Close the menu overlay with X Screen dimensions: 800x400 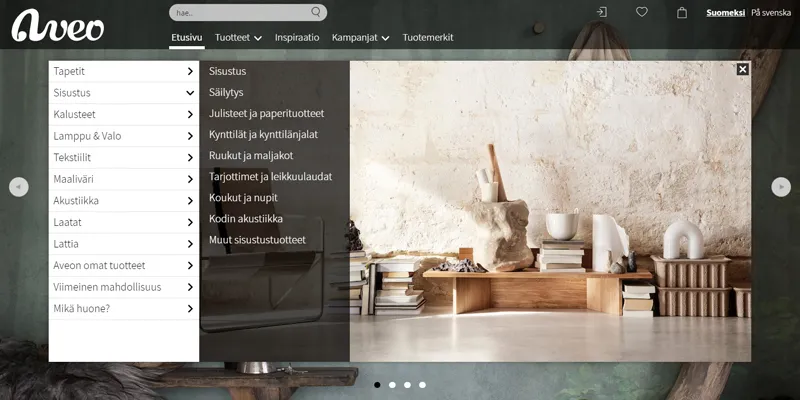(742, 69)
